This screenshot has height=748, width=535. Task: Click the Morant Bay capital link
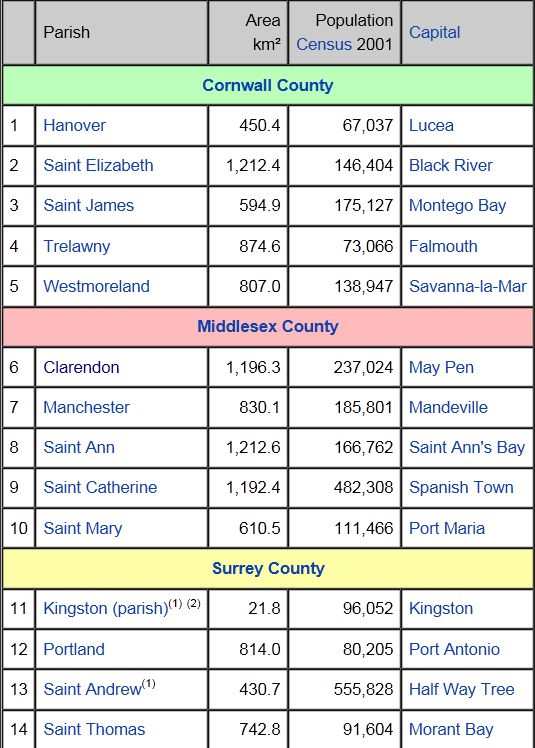pyautogui.click(x=451, y=729)
